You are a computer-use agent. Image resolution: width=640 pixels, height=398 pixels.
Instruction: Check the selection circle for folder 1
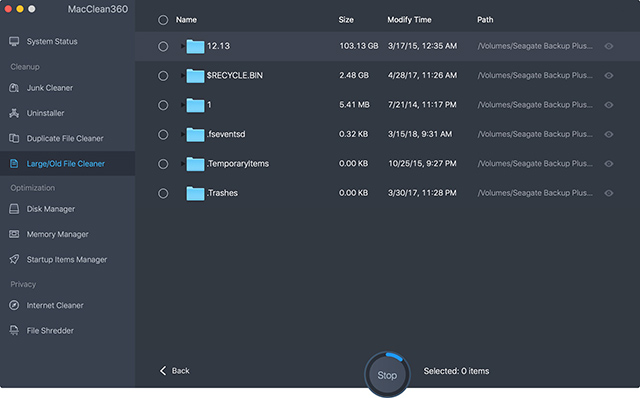(163, 105)
